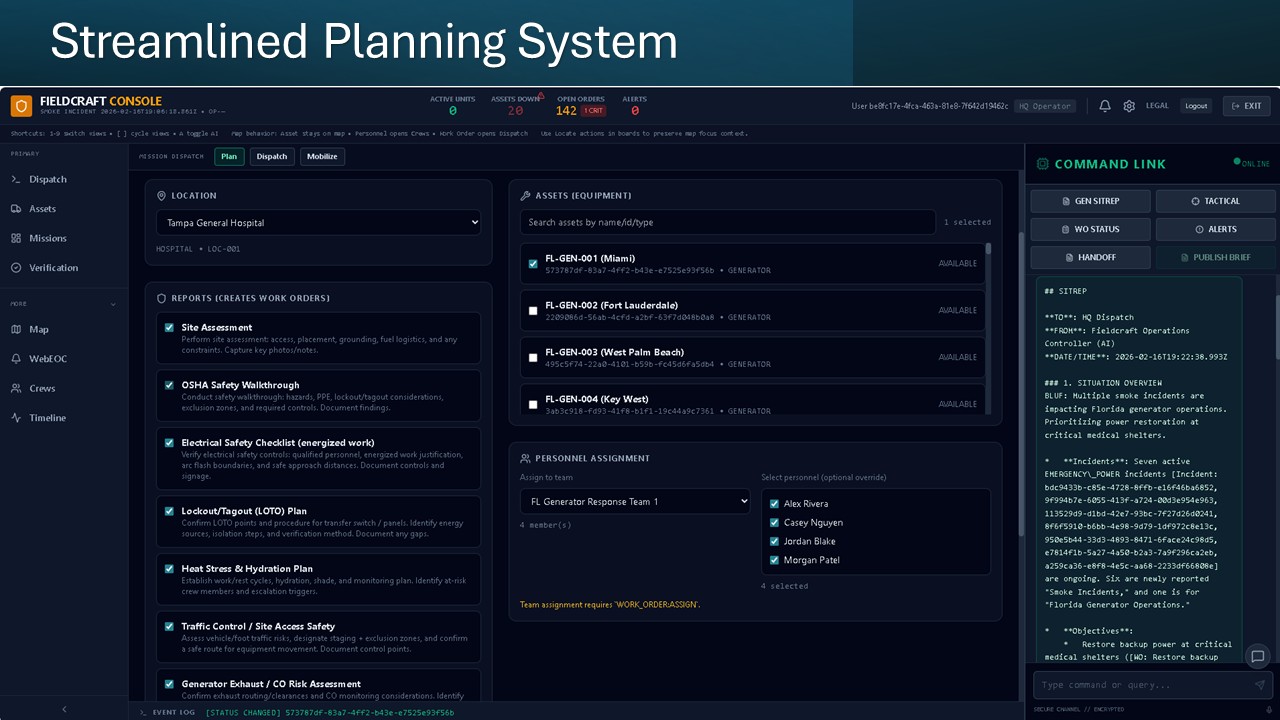Click the chat bubble icon in Command Link
Screen dimensions: 1280x720
point(1258,657)
